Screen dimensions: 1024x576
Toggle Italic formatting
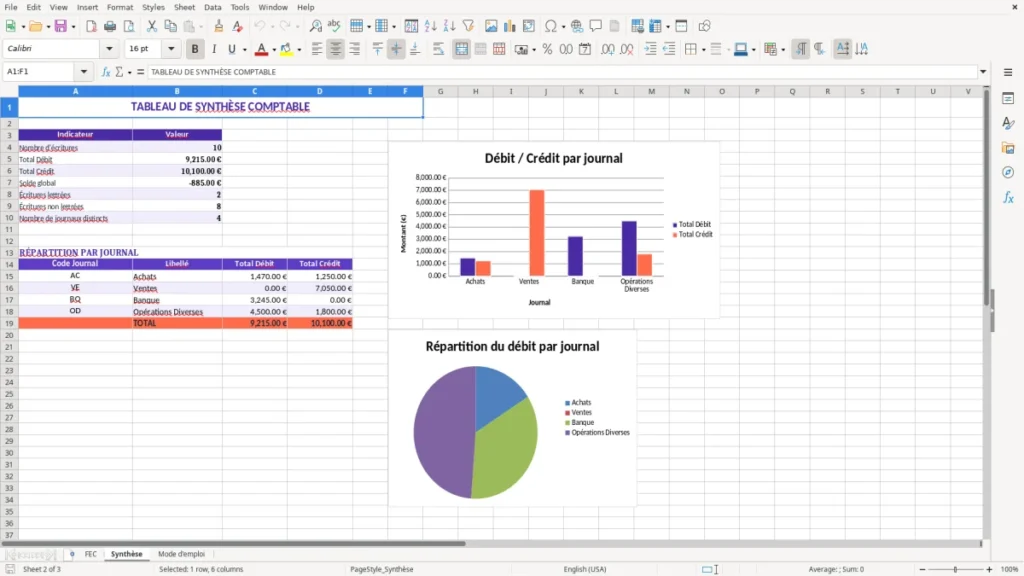pyautogui.click(x=214, y=49)
